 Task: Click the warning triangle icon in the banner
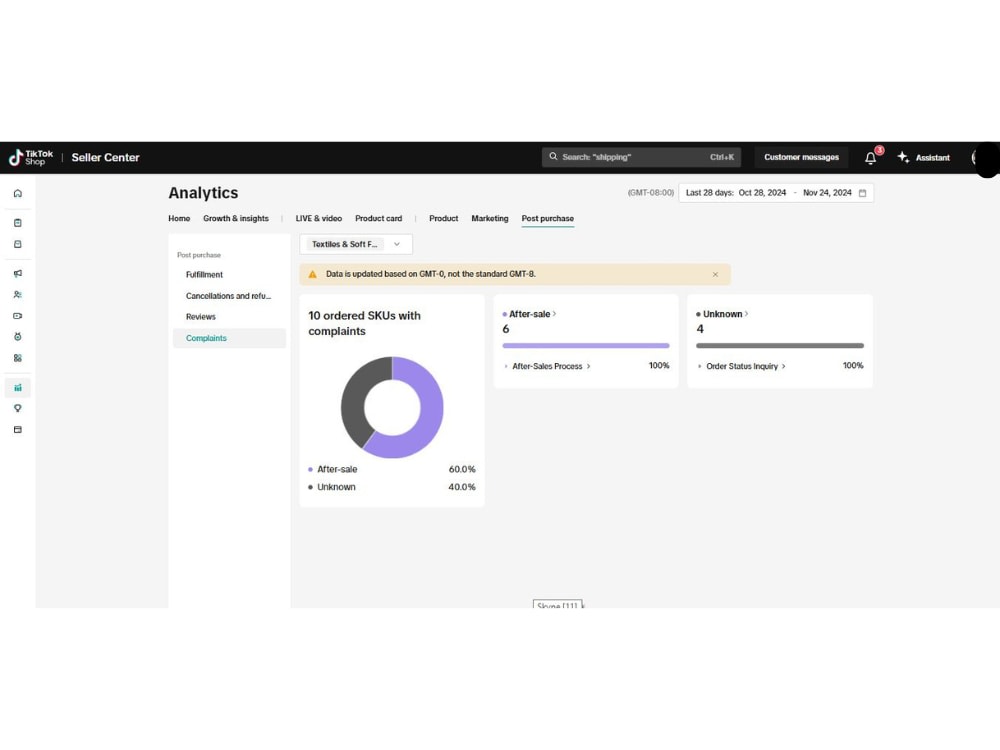click(x=312, y=274)
